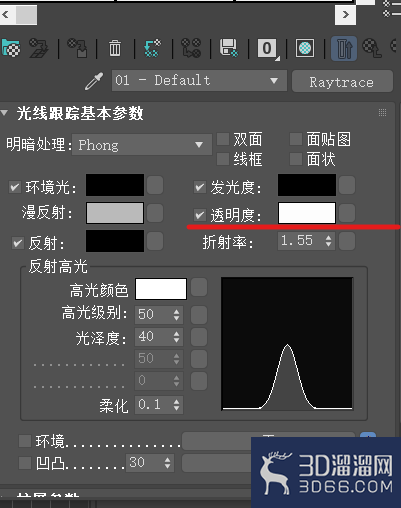Click map button next to 折射率 value

point(347,241)
